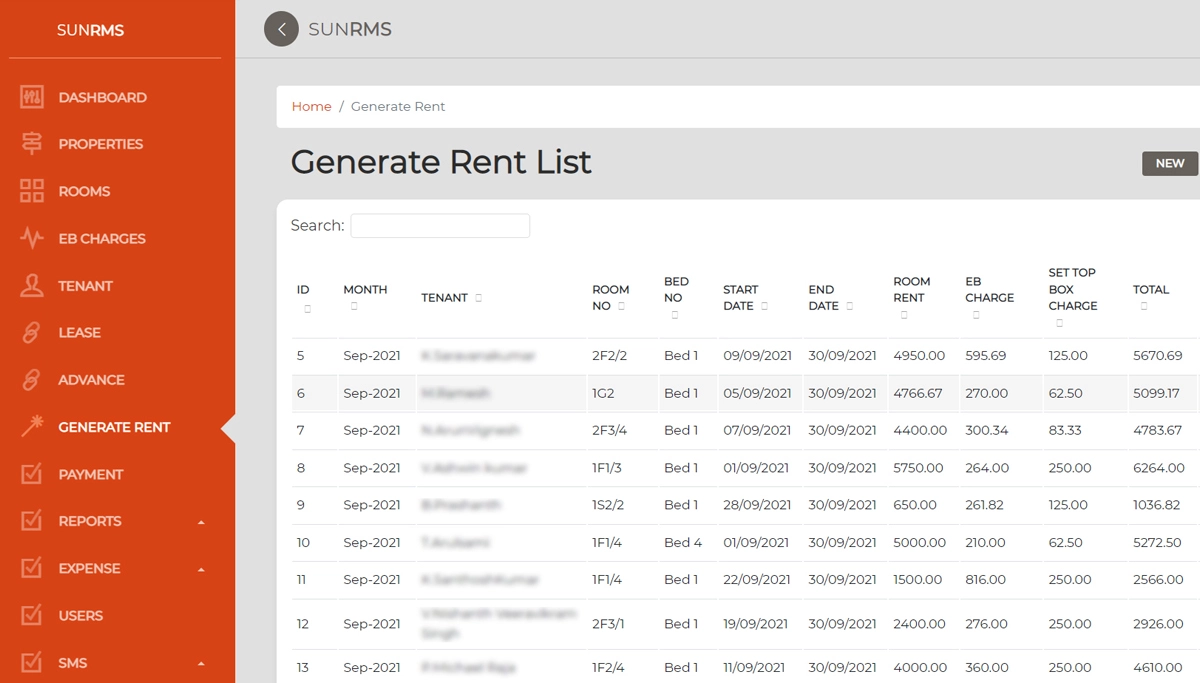Sort by Start Date column
Viewport: 1200px width, 683px height.
pos(764,306)
